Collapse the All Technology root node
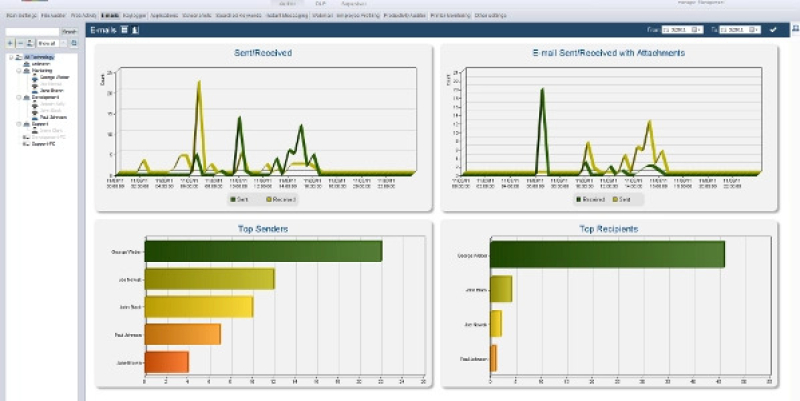 pos(11,57)
